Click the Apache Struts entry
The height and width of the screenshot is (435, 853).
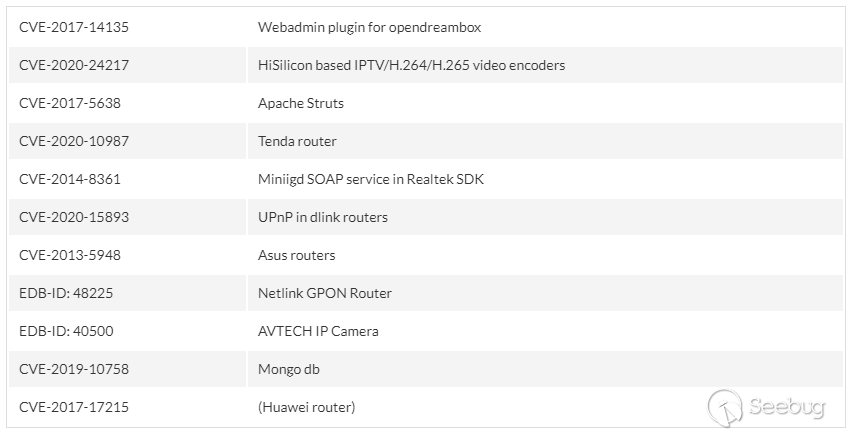pos(300,103)
